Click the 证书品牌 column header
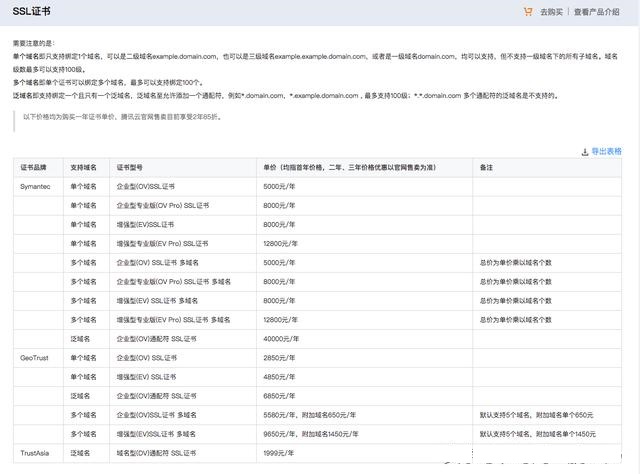The height and width of the screenshot is (474, 640). 35,169
